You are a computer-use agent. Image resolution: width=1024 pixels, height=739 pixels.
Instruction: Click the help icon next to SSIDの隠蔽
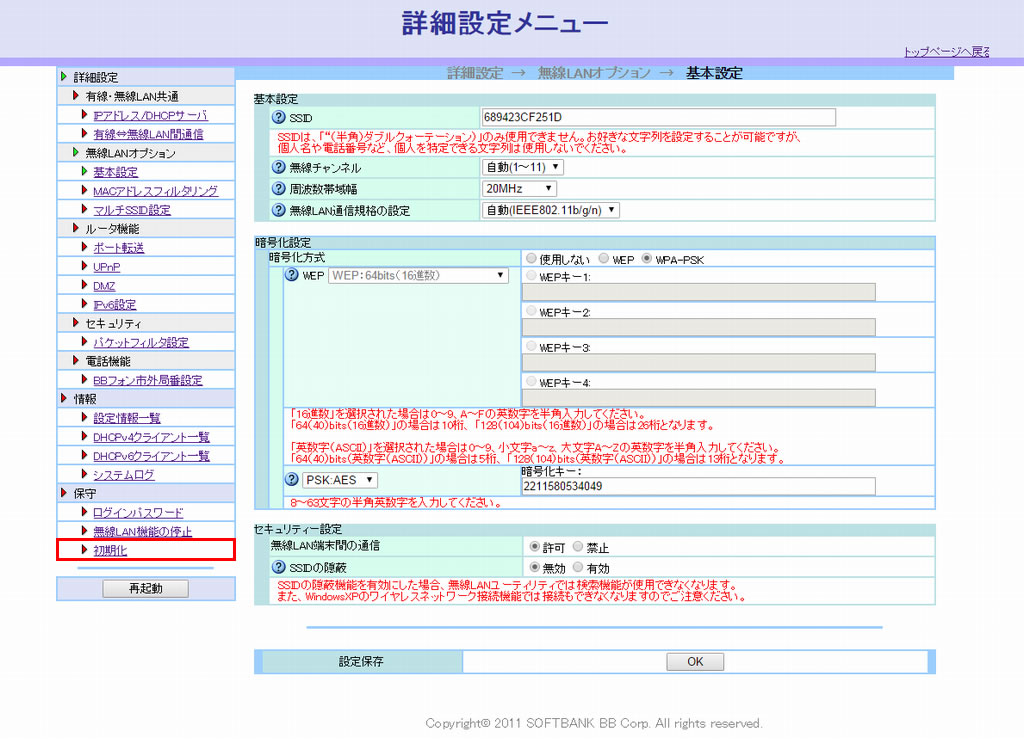pos(280,567)
